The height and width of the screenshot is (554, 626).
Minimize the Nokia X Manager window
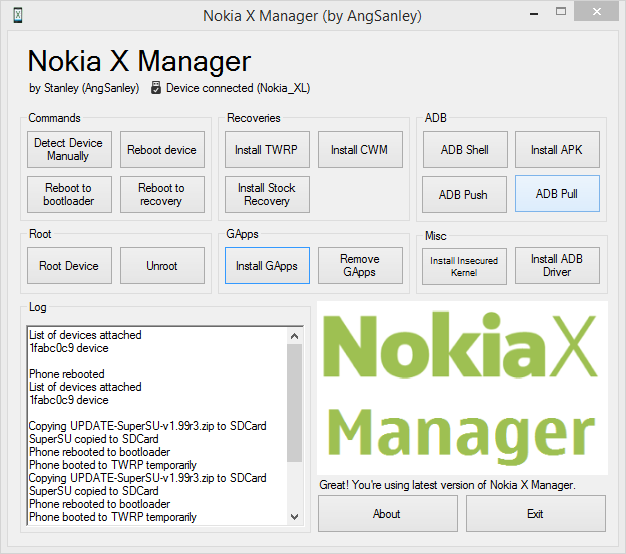[534, 14]
